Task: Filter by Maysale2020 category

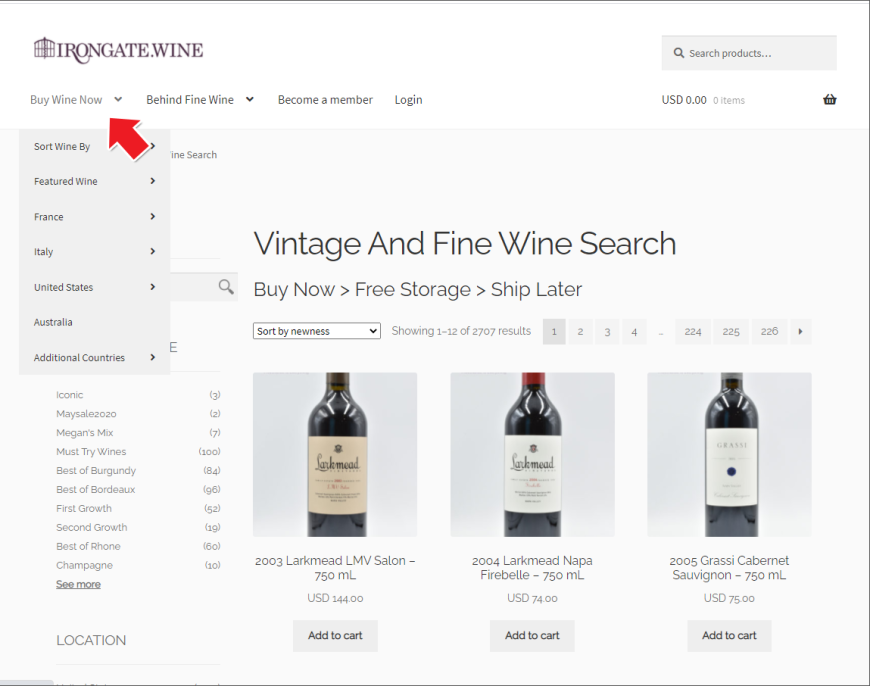Action: tap(86, 413)
